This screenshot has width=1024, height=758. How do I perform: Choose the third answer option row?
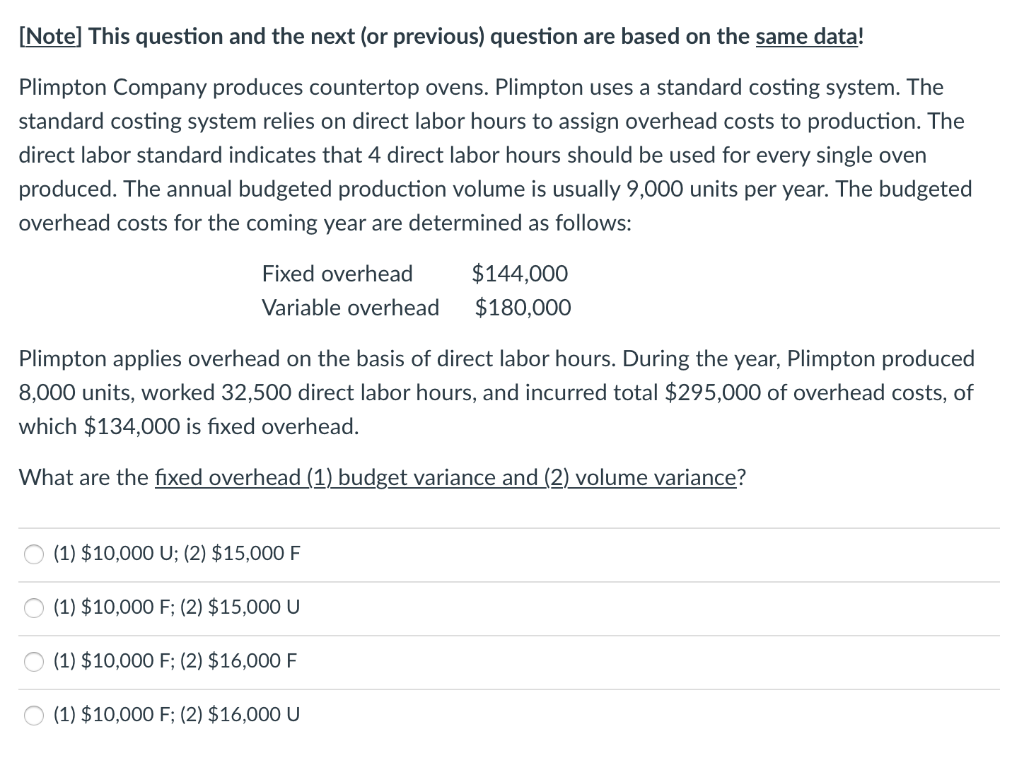[175, 661]
